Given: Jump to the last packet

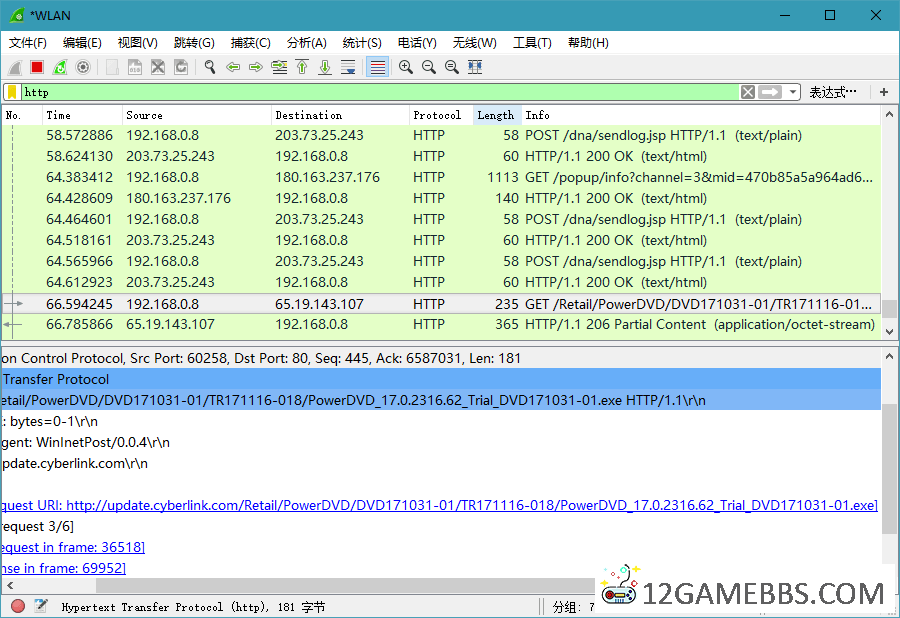Looking at the screenshot, I should 325,68.
